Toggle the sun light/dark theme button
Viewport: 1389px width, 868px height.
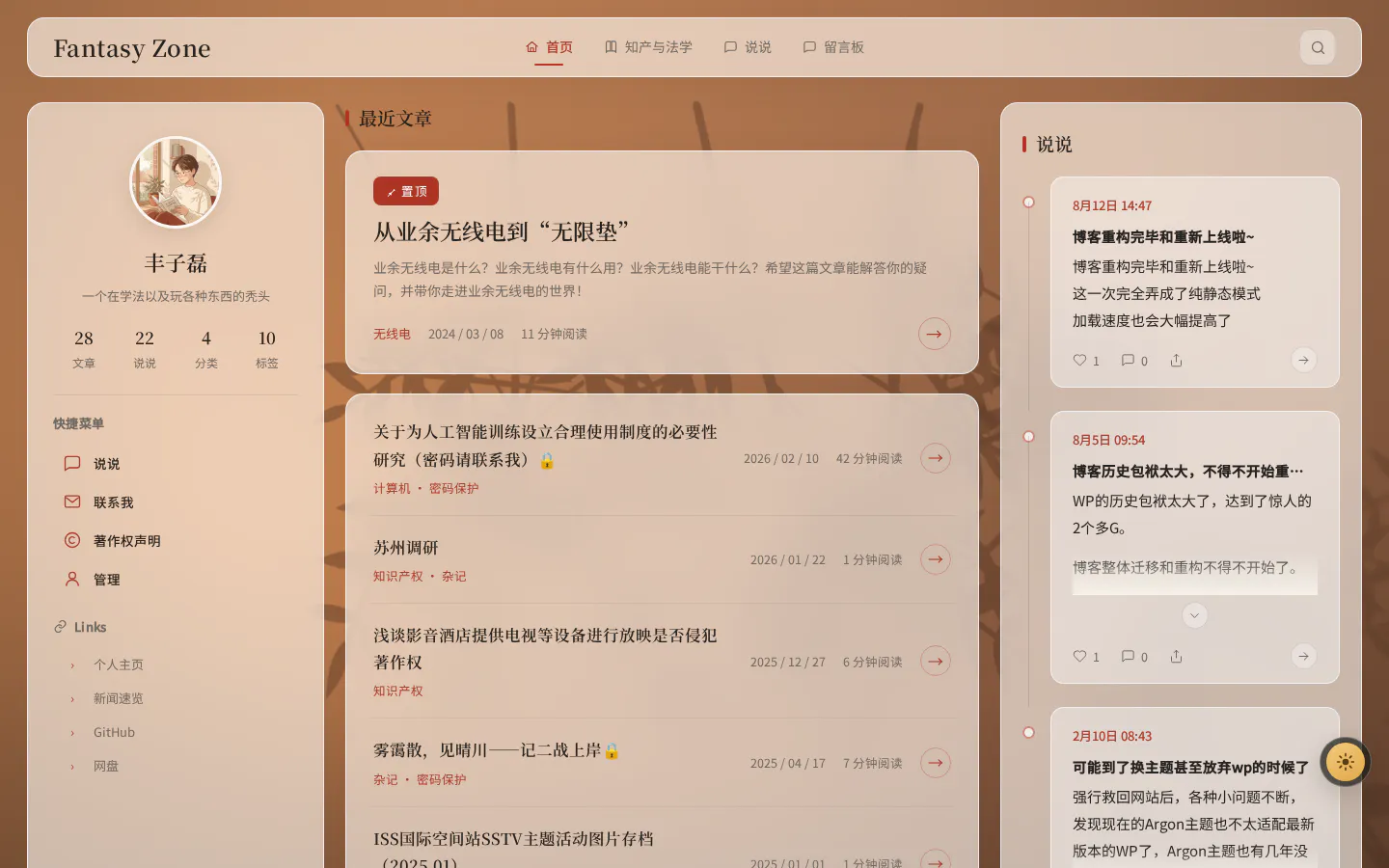click(1346, 762)
